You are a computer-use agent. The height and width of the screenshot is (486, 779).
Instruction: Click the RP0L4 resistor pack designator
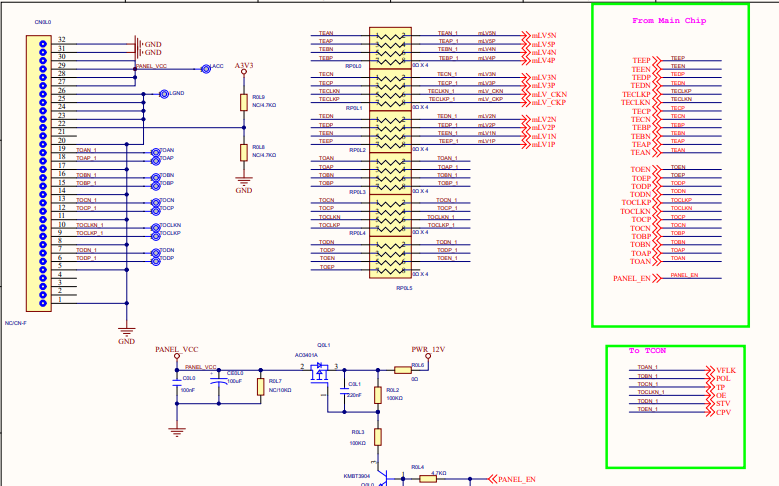tap(357, 233)
